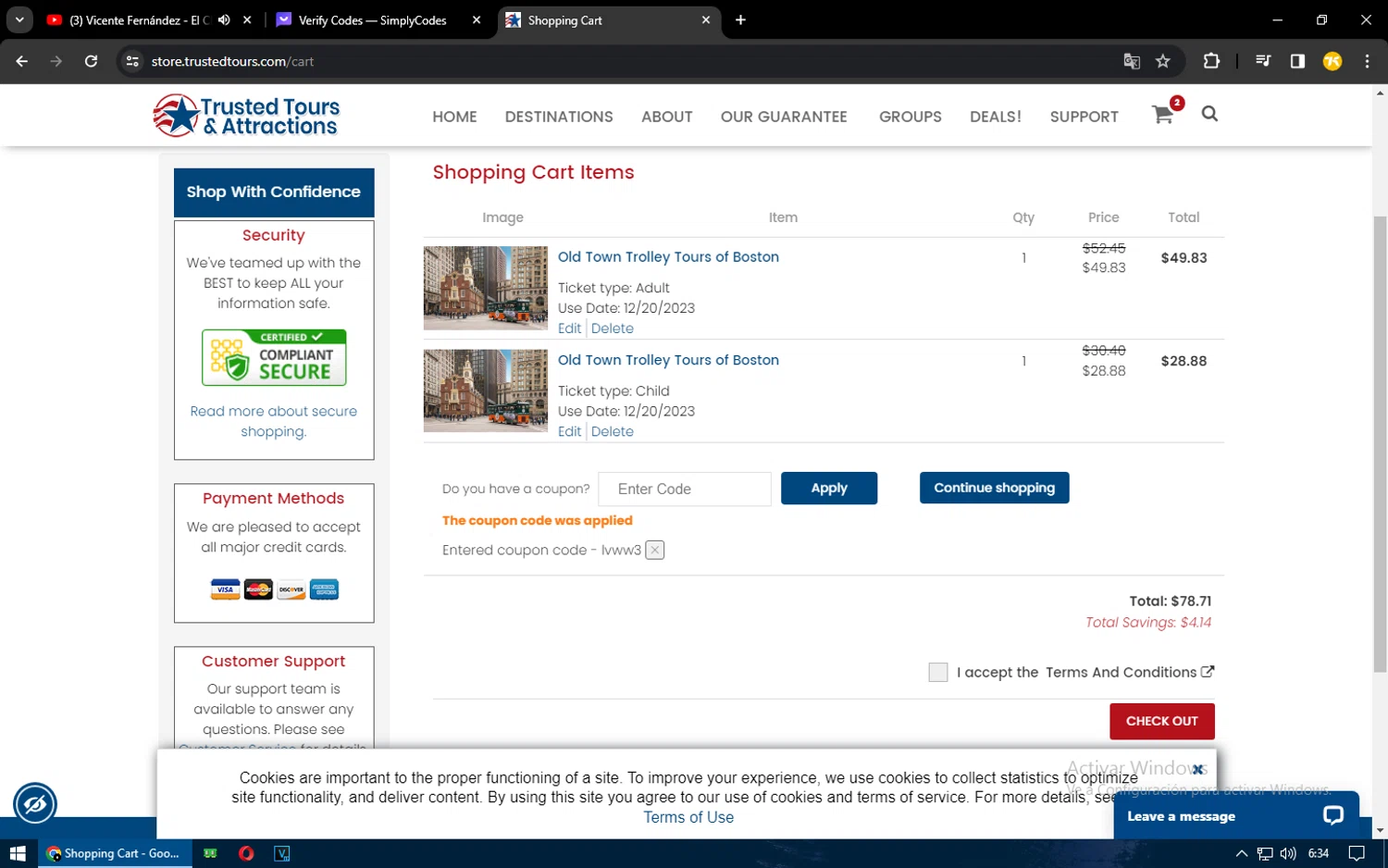
Task: Click the accessibility eye icon at the bottom left
Action: pyautogui.click(x=35, y=803)
